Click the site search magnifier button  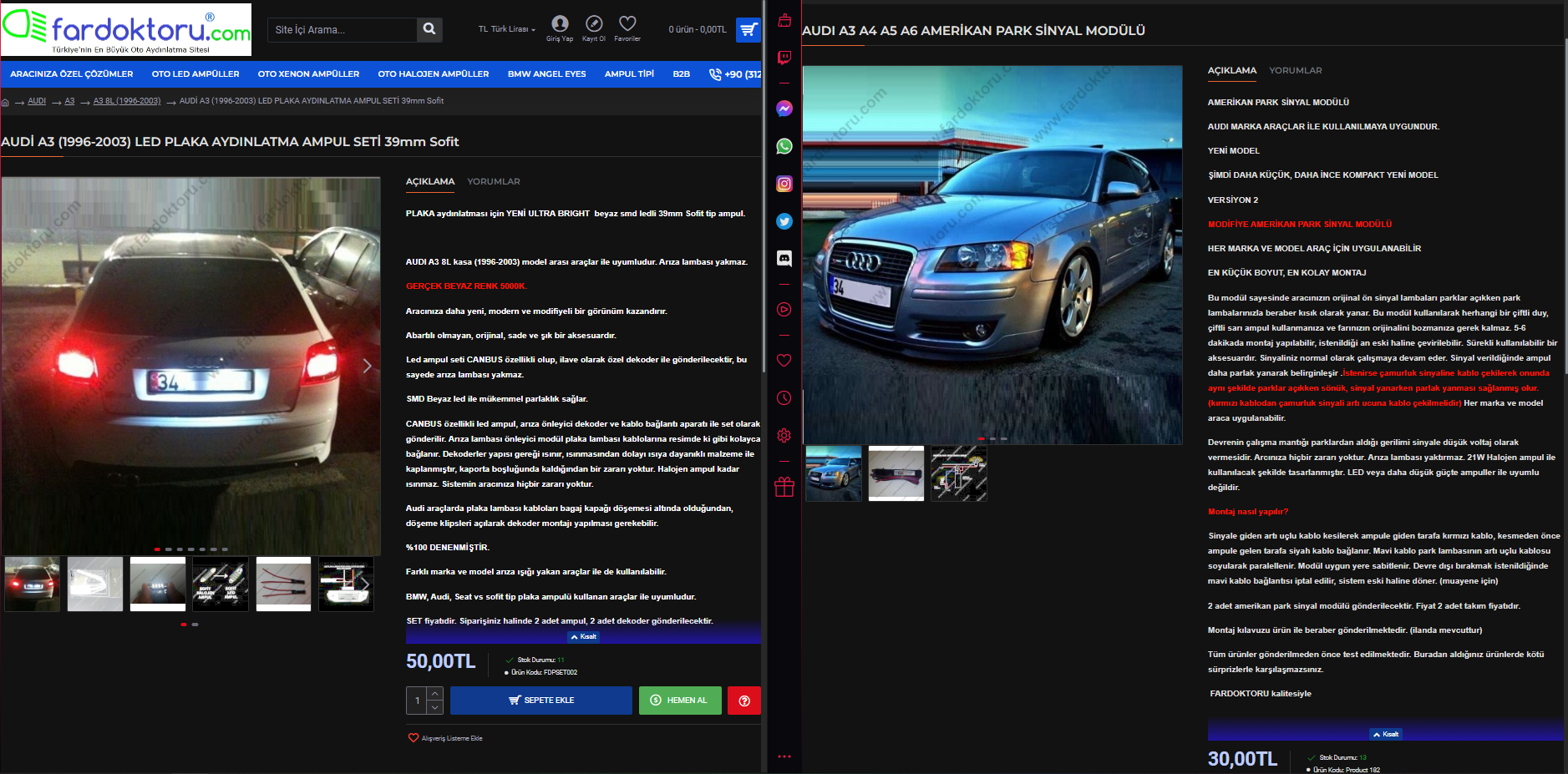click(x=429, y=29)
